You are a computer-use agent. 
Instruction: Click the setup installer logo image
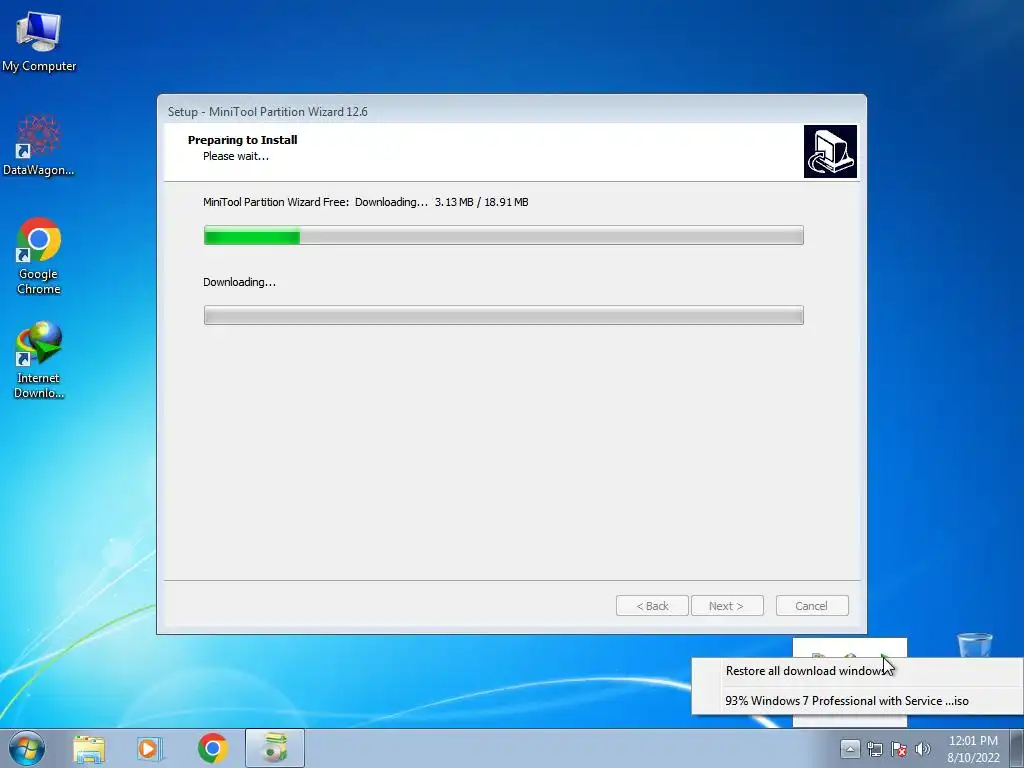[x=830, y=152]
